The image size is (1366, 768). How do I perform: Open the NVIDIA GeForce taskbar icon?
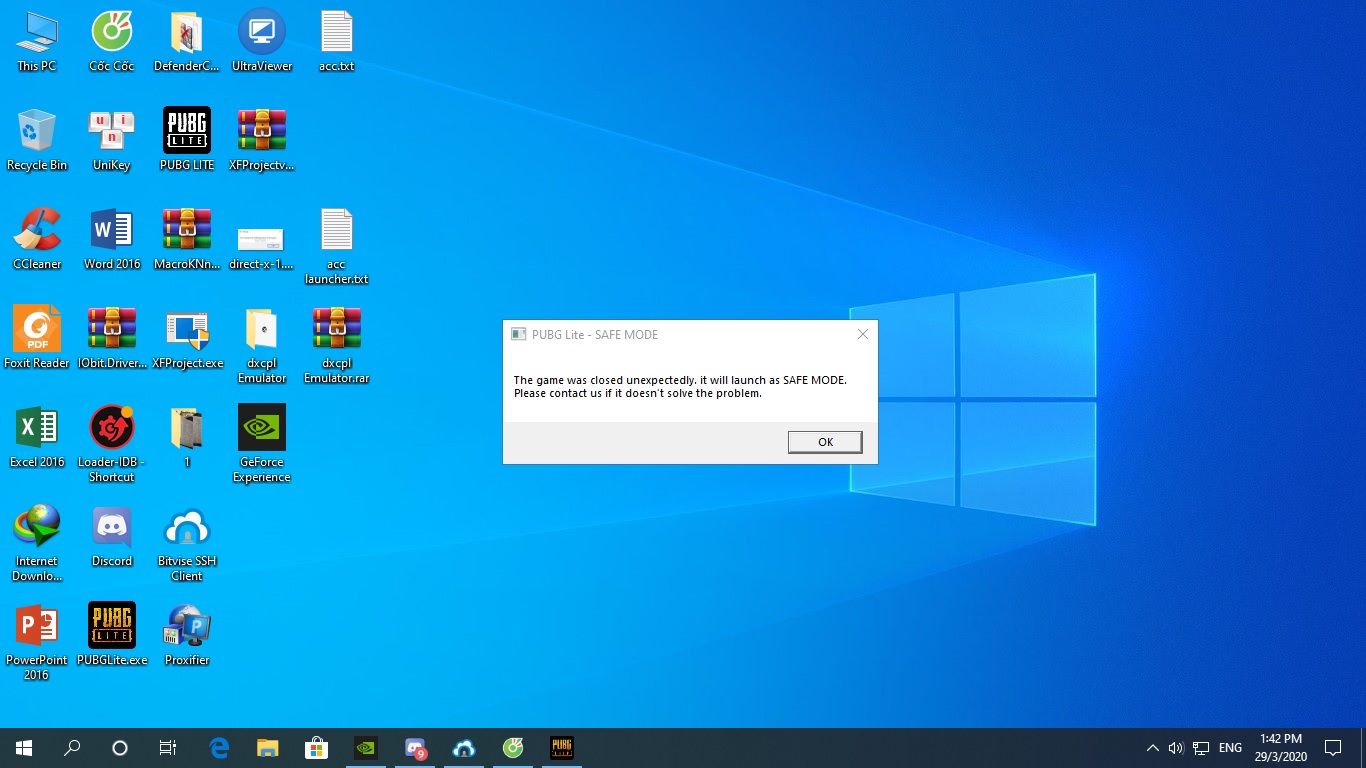click(366, 748)
